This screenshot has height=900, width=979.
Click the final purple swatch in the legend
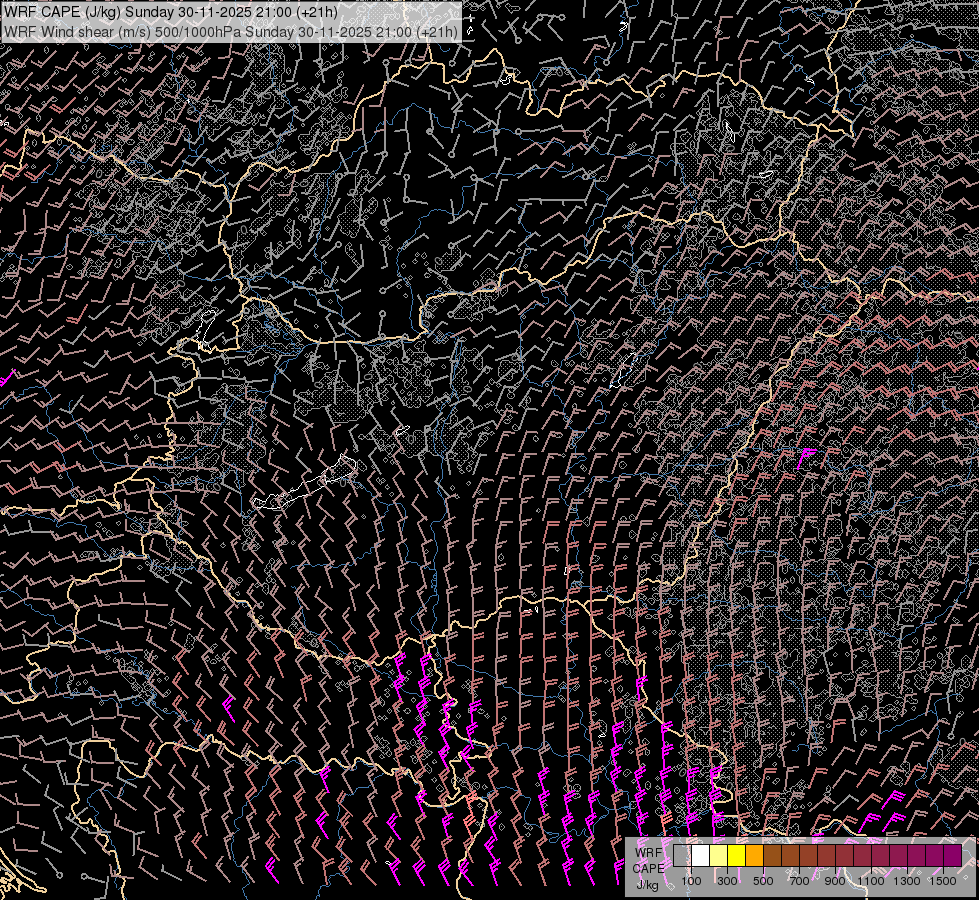(952, 856)
